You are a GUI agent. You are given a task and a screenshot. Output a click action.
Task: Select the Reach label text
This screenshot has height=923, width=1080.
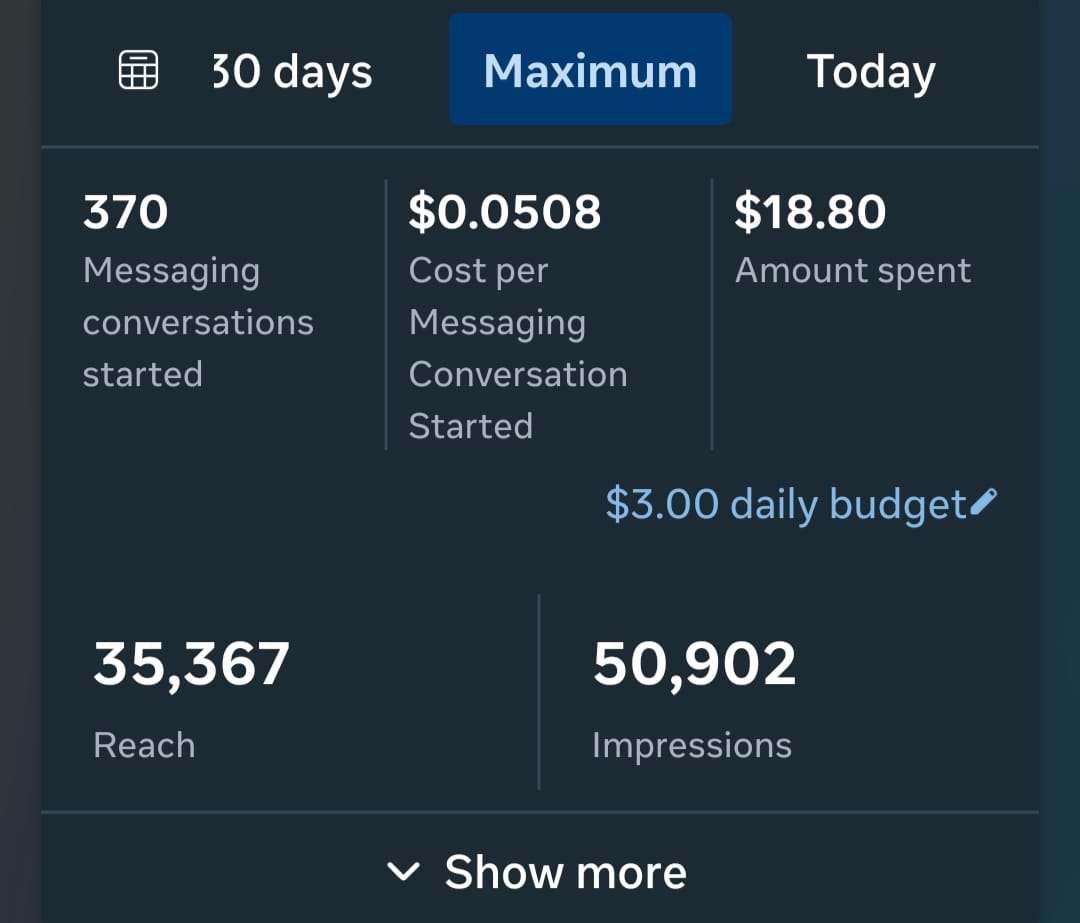(144, 745)
